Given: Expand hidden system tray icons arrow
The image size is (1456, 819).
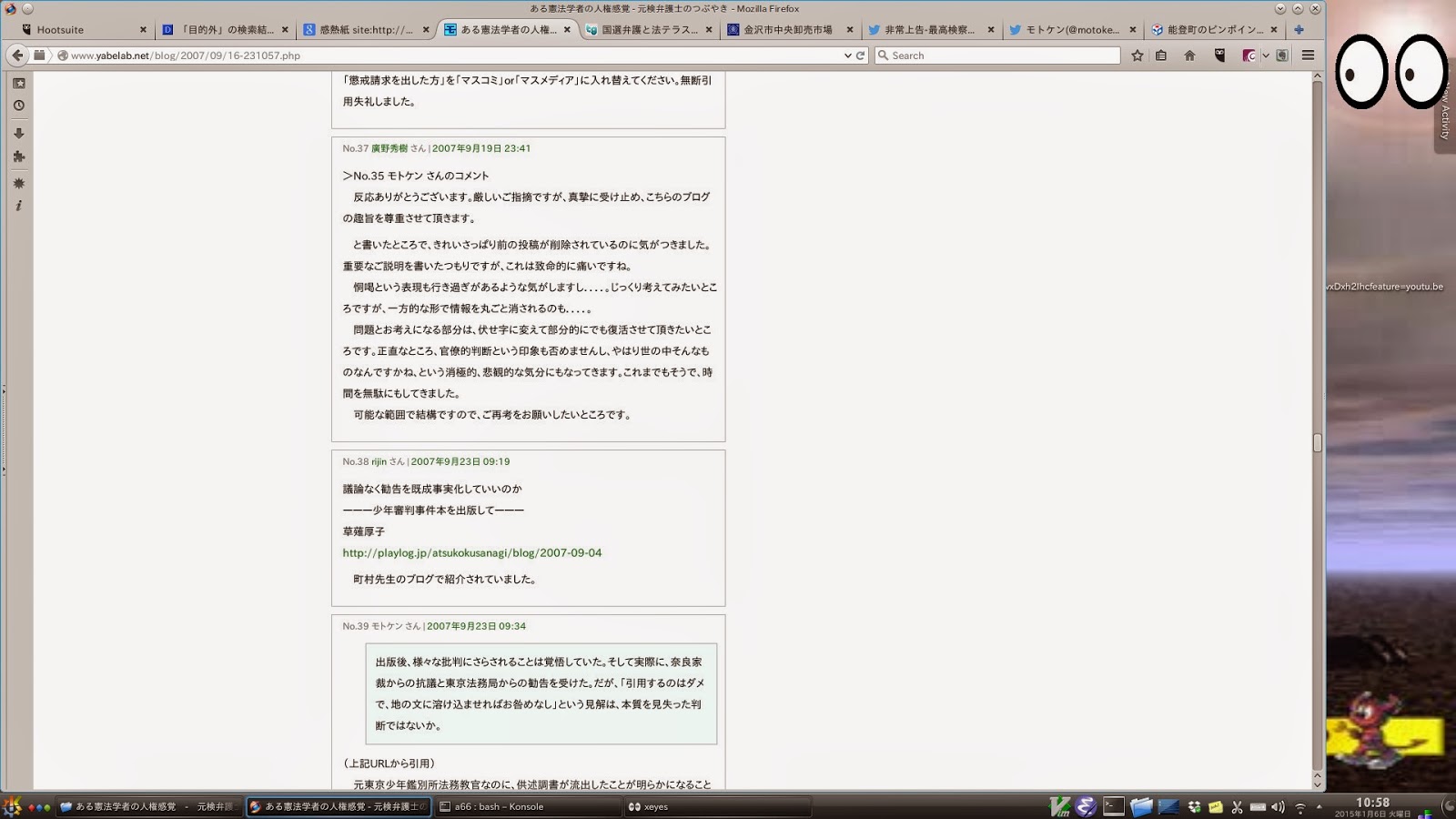Looking at the screenshot, I should pos(1319,806).
